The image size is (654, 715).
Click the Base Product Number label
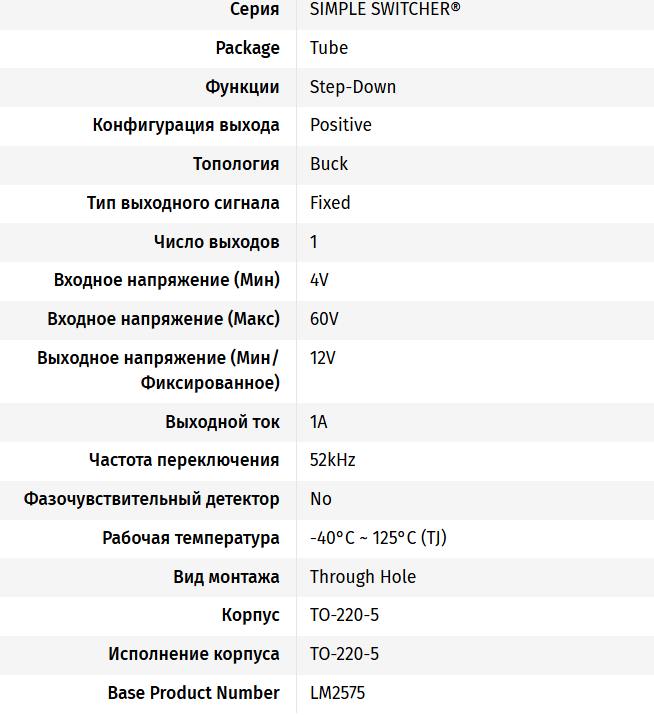194,693
